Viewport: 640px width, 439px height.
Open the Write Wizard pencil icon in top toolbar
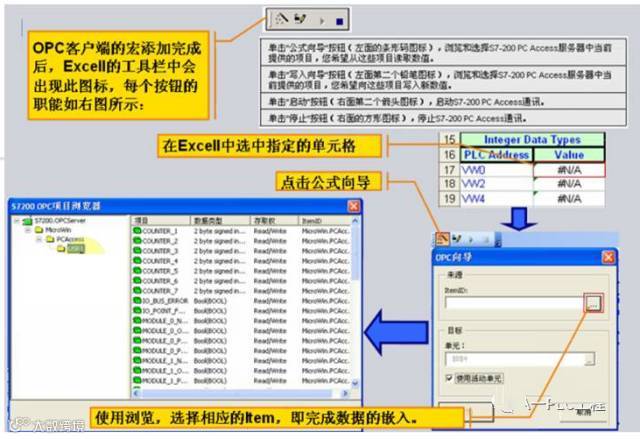coord(300,19)
